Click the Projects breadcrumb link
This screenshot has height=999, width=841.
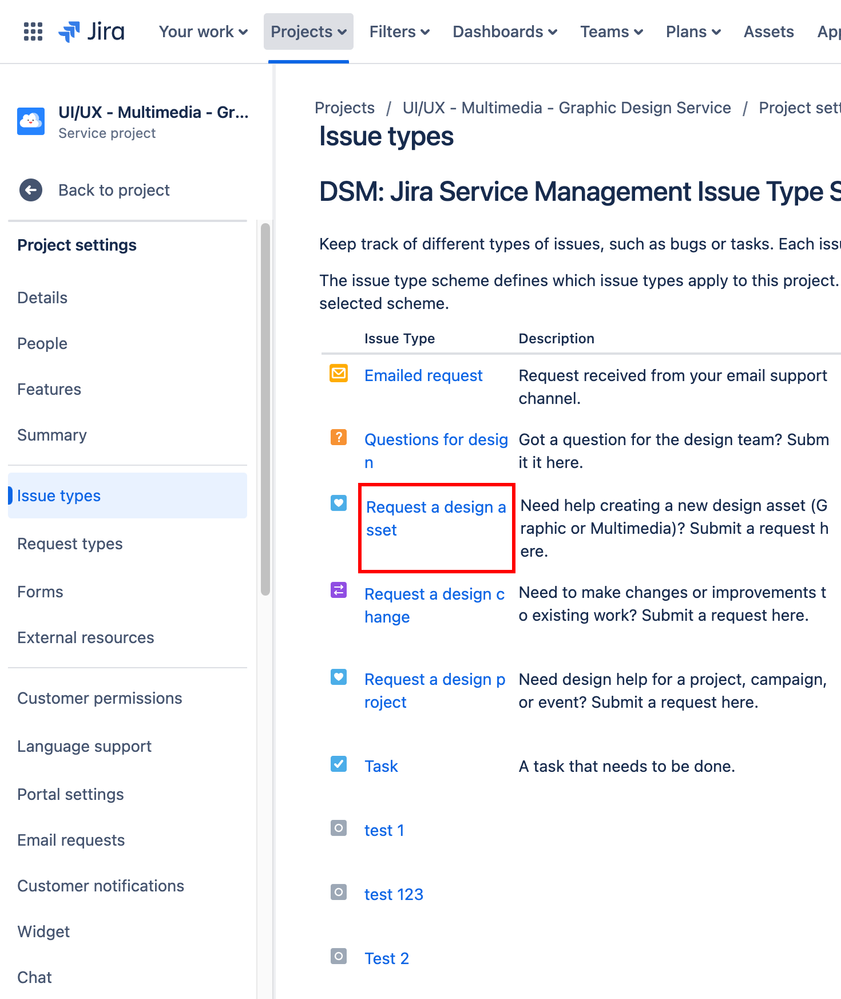click(345, 108)
